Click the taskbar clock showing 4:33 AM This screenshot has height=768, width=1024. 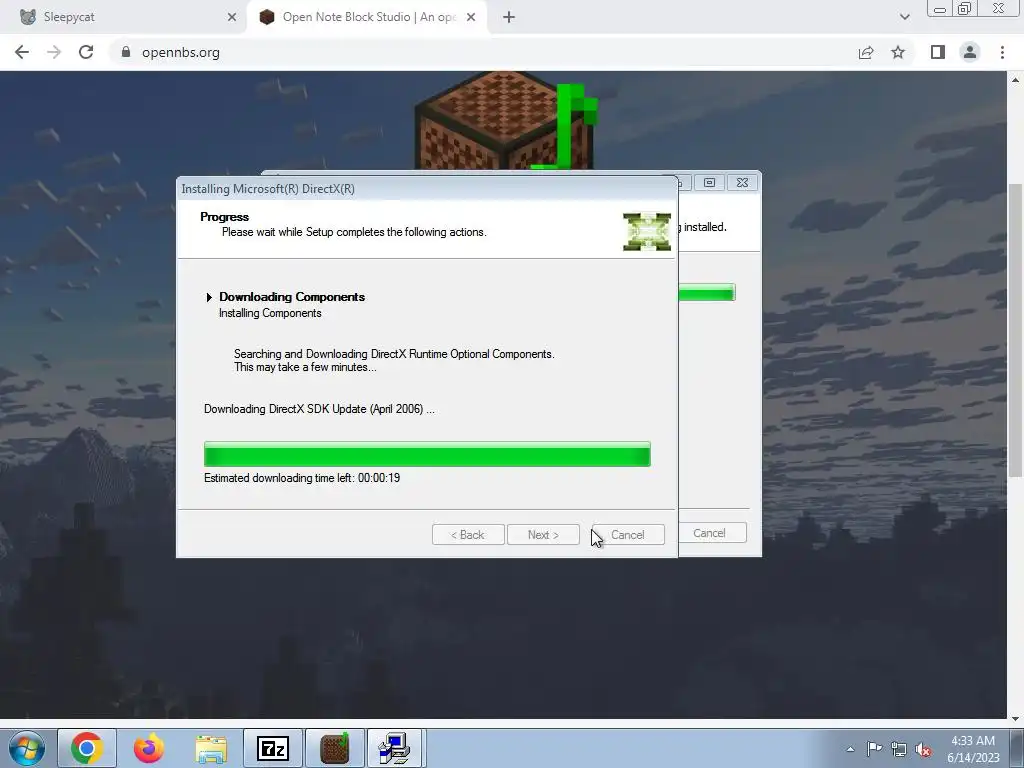973,749
